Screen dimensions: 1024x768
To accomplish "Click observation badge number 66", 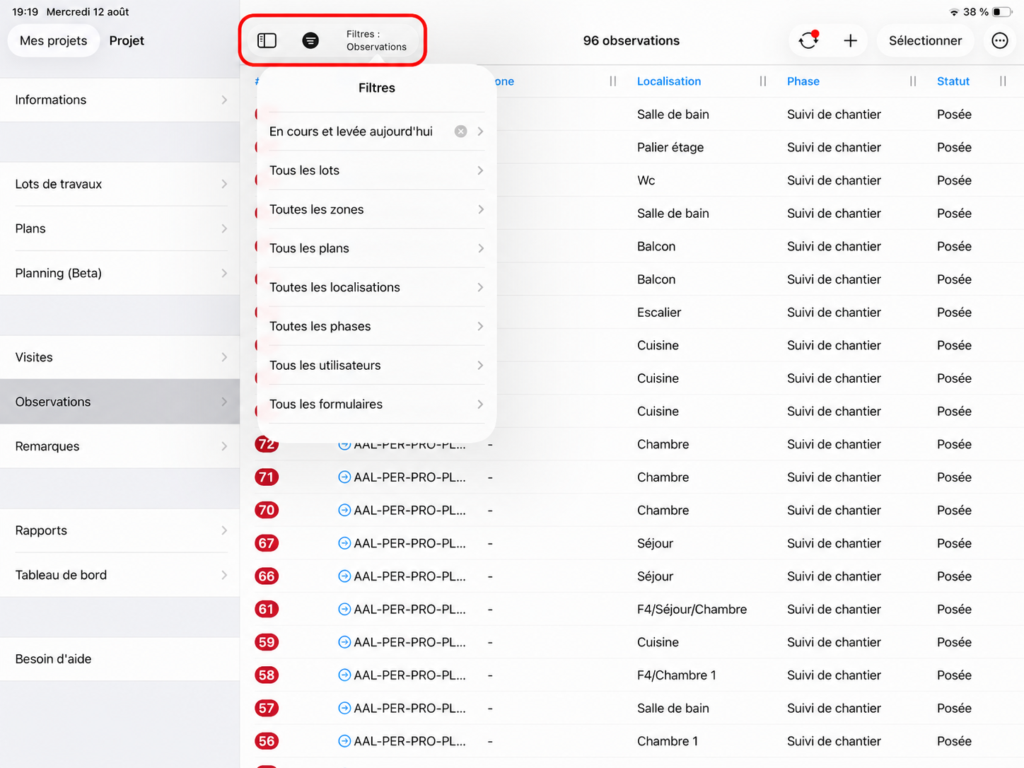I will coord(266,576).
